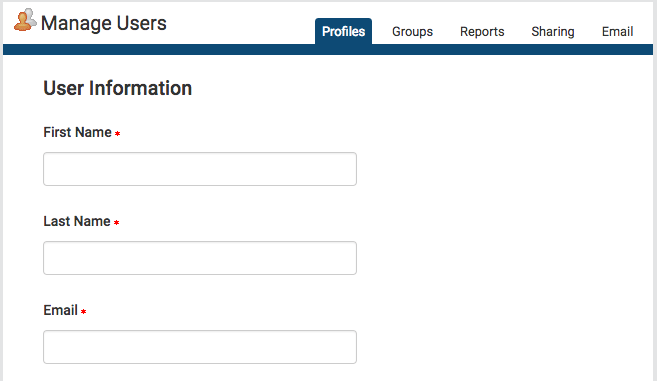The image size is (657, 381).
Task: Click the First Name field label
Action: [78, 132]
